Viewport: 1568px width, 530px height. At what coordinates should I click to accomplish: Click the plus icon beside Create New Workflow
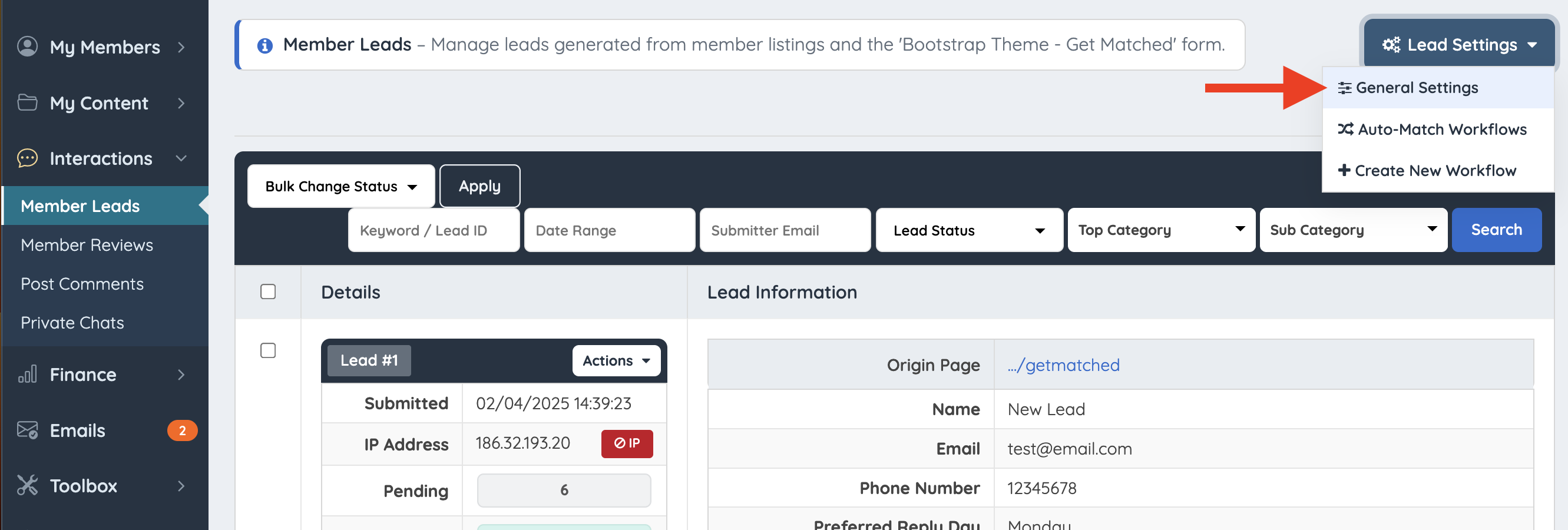pos(1344,170)
